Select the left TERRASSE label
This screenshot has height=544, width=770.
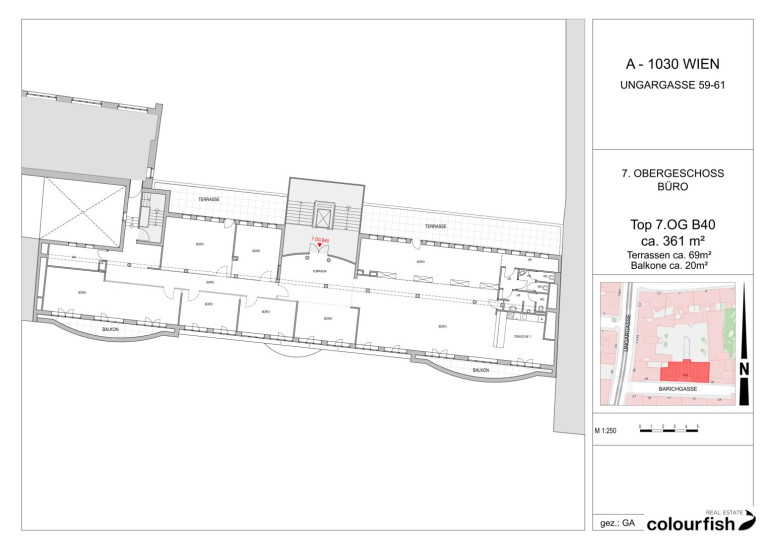pos(208,201)
